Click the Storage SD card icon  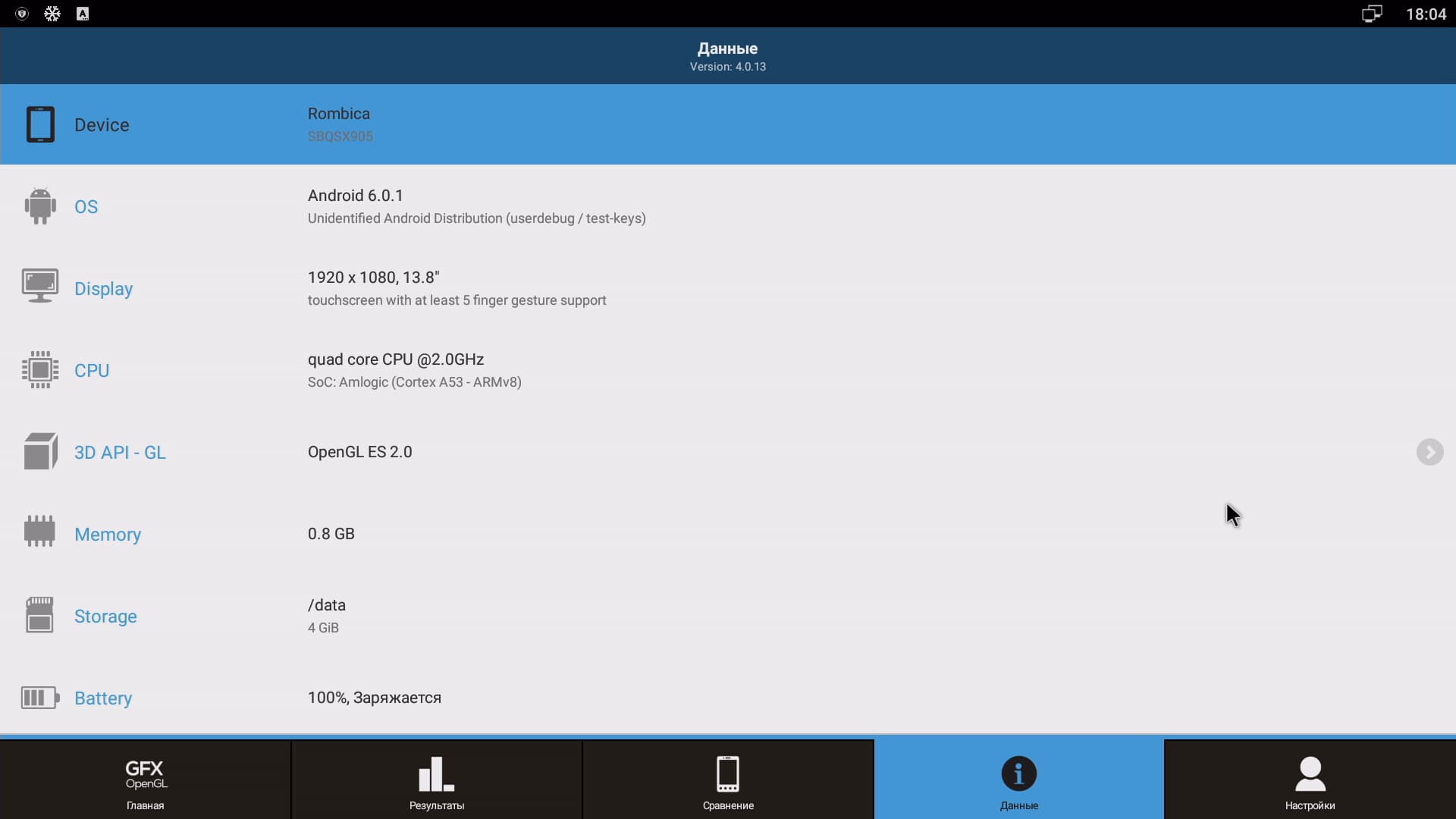point(40,615)
